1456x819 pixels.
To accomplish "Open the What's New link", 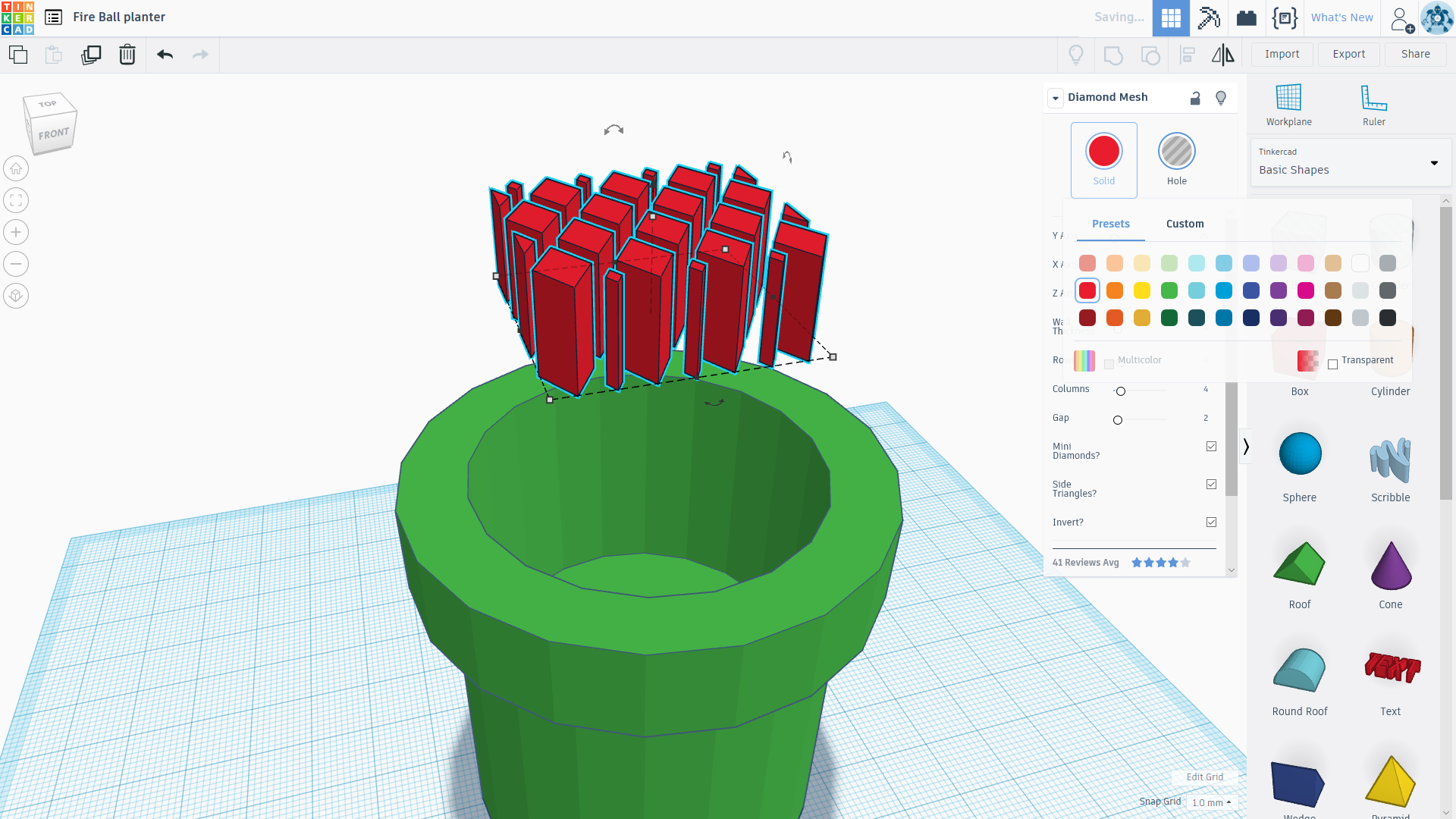I will (1341, 17).
